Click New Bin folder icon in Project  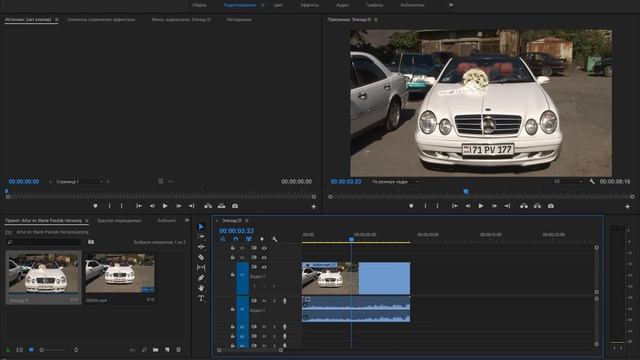click(156, 350)
